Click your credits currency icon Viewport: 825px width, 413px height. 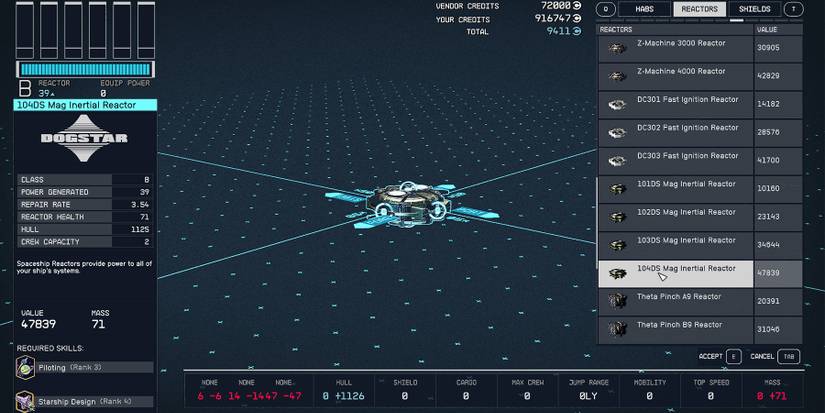click(577, 18)
